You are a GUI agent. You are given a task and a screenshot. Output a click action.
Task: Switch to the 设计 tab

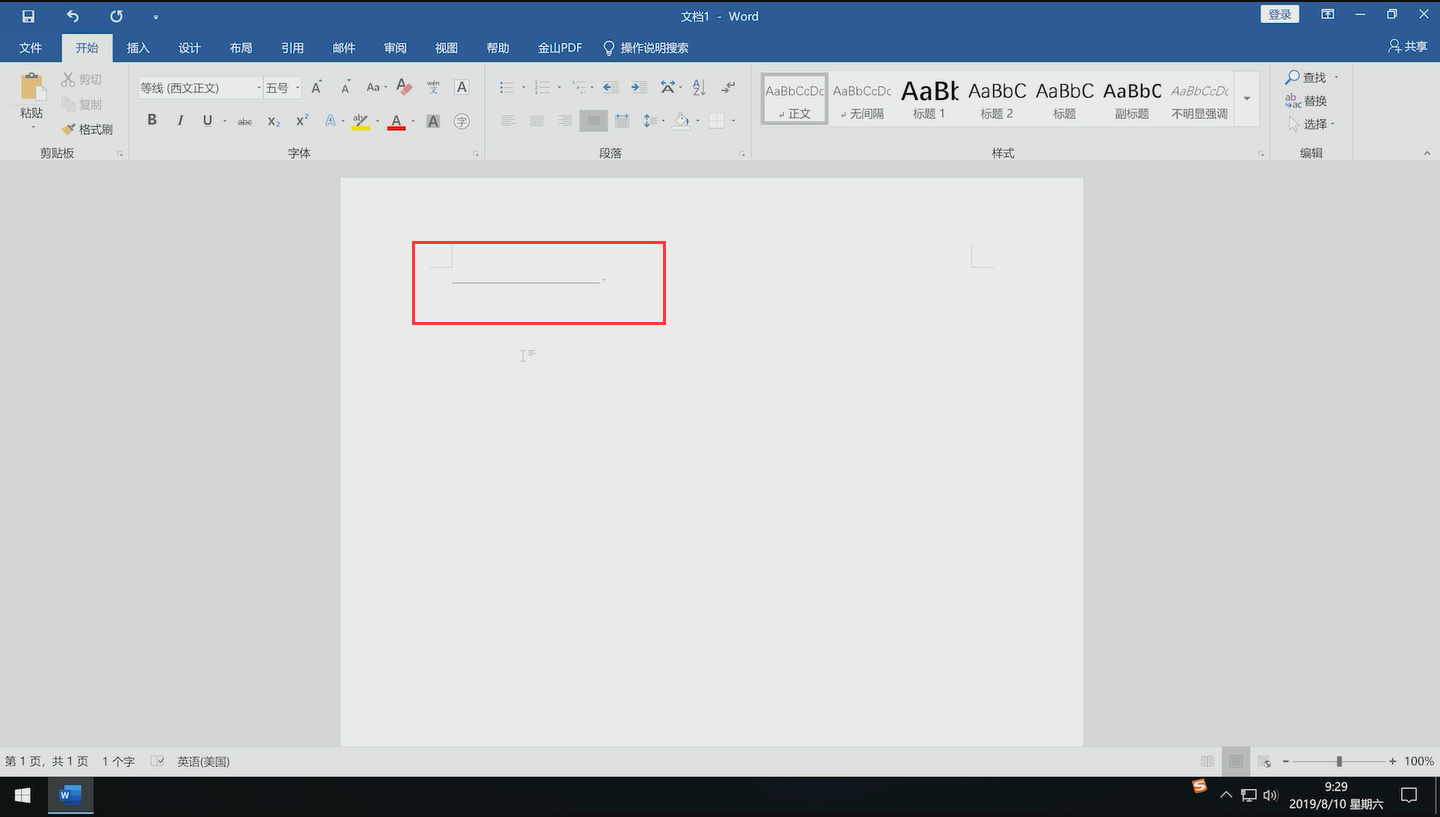click(x=189, y=48)
